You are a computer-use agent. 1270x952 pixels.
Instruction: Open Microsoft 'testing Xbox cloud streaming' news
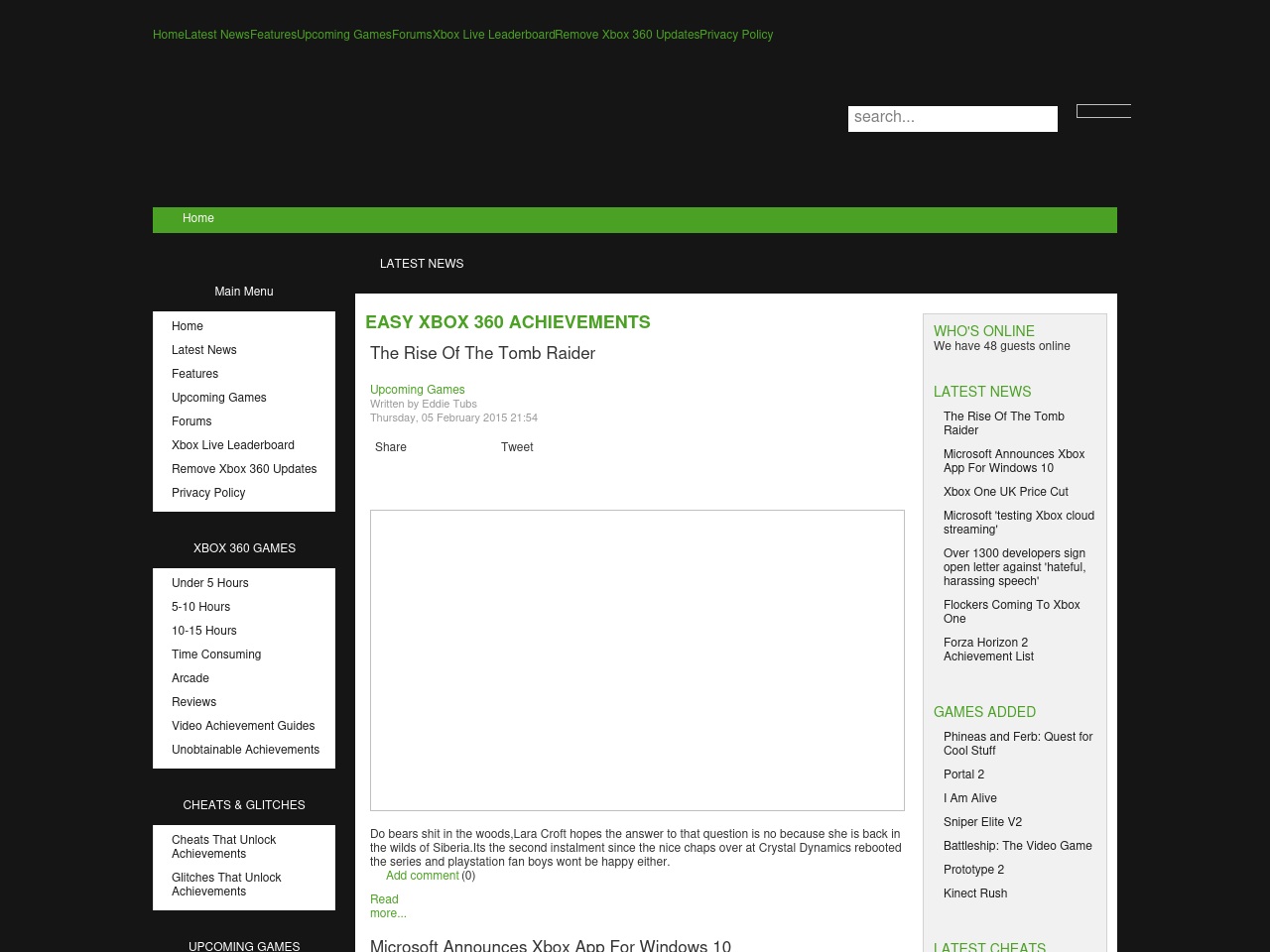click(x=1019, y=523)
